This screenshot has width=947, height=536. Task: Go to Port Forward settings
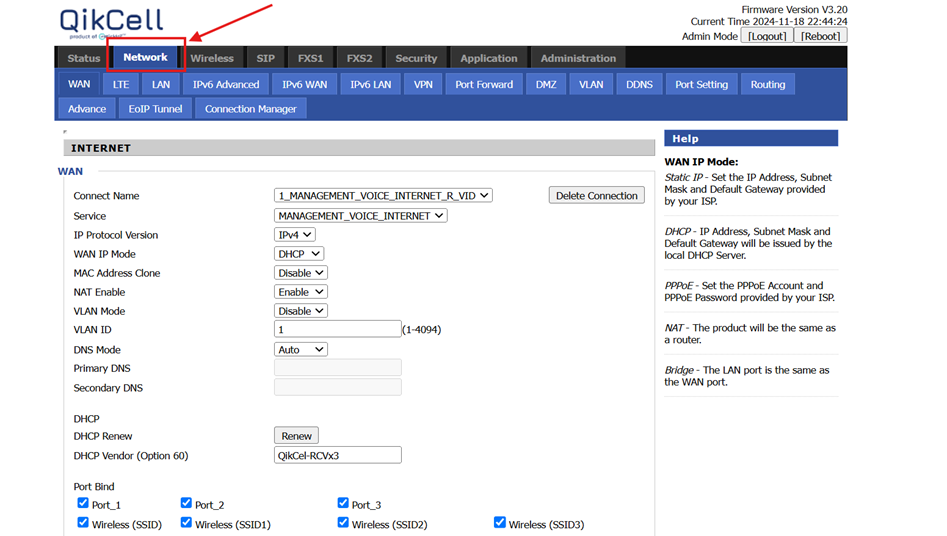(484, 85)
